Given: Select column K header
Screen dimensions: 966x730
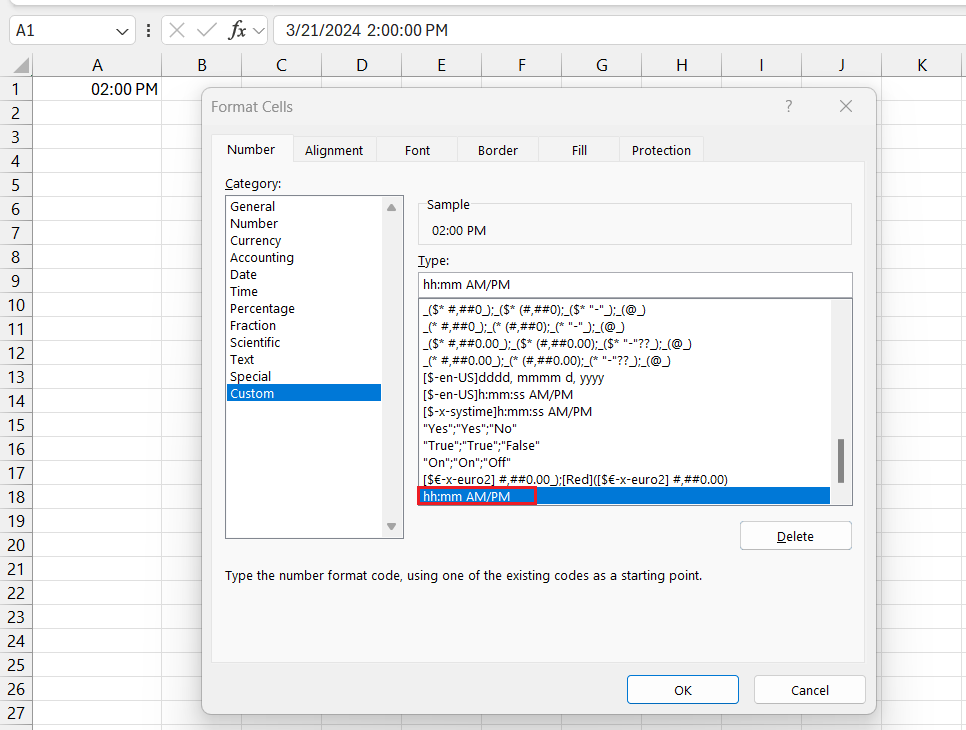Looking at the screenshot, I should 922,65.
